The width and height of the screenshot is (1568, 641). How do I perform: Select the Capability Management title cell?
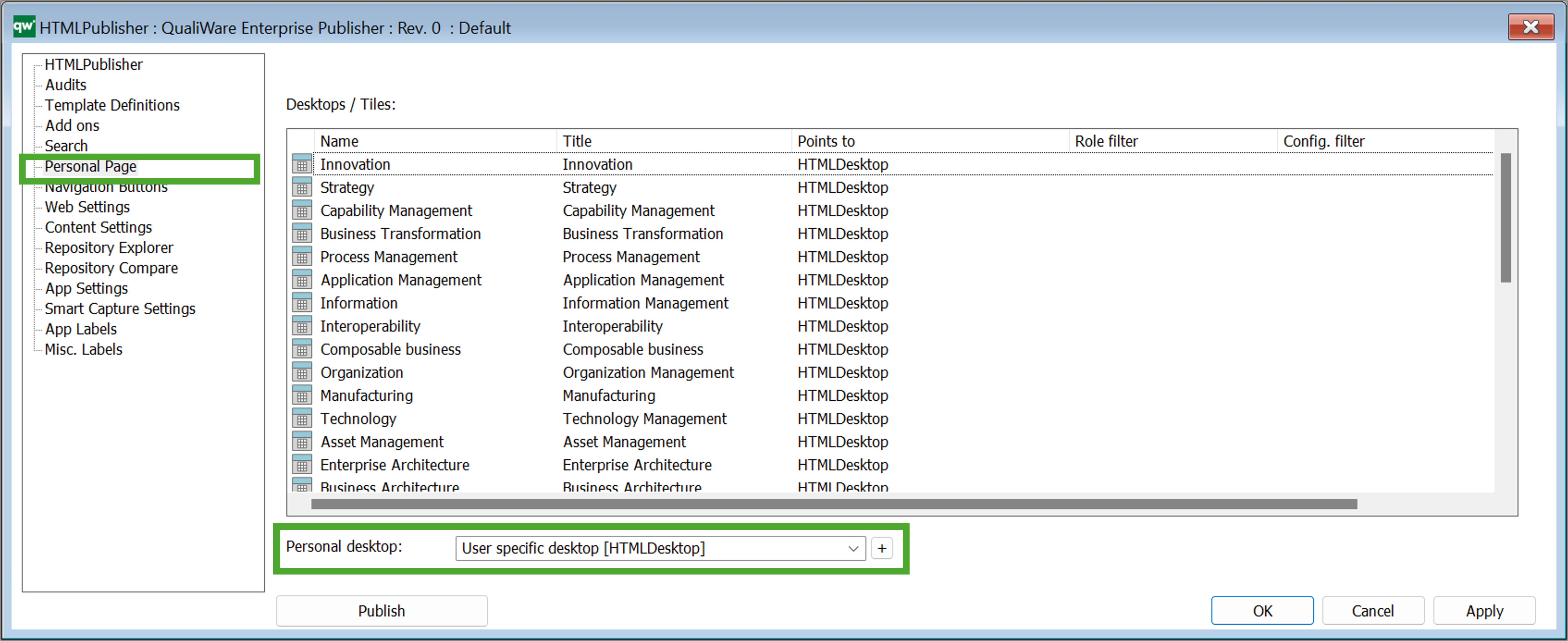point(638,210)
